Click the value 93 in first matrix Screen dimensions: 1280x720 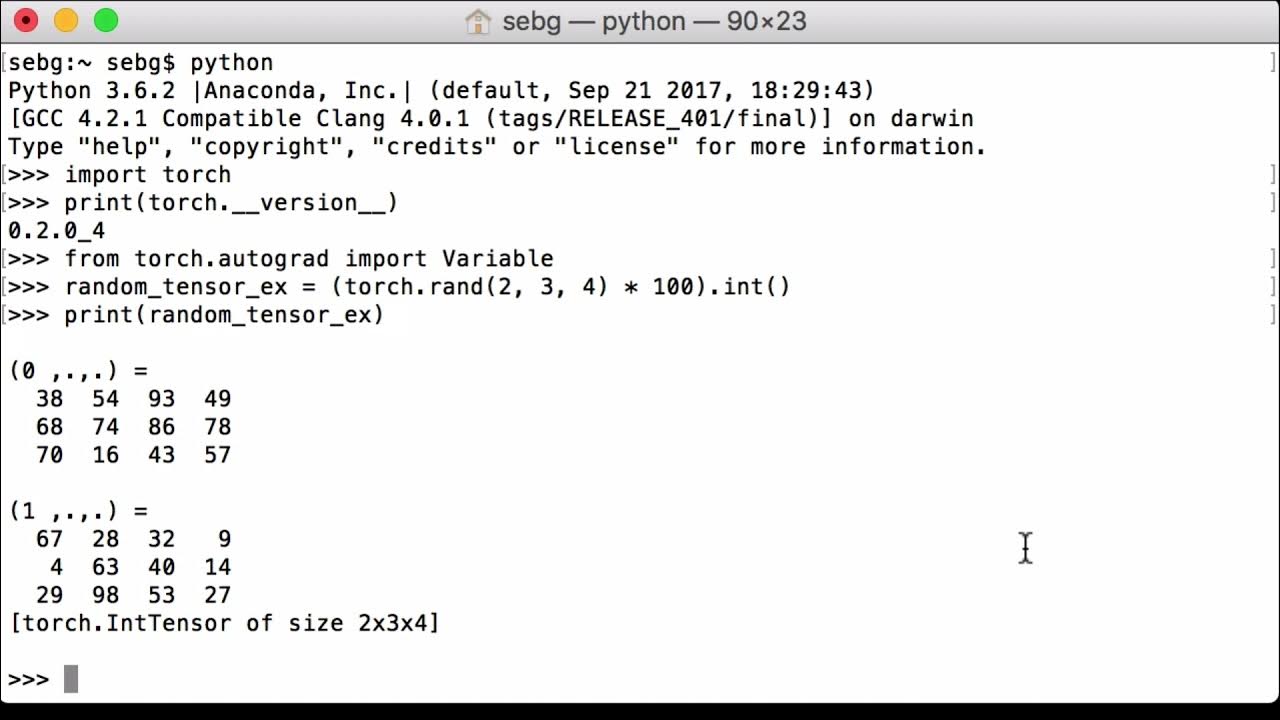pos(161,399)
